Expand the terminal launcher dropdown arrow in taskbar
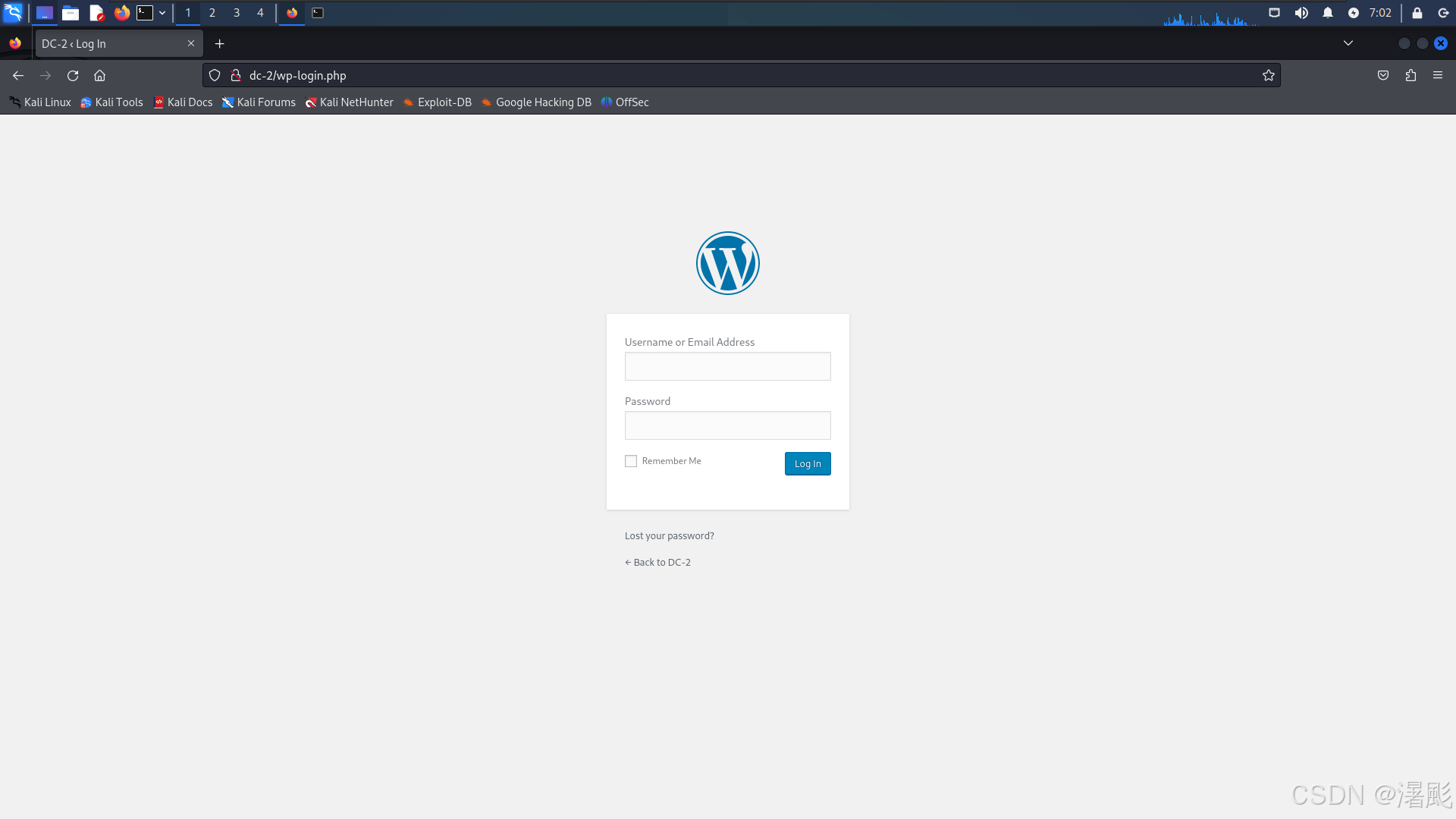 [x=162, y=13]
